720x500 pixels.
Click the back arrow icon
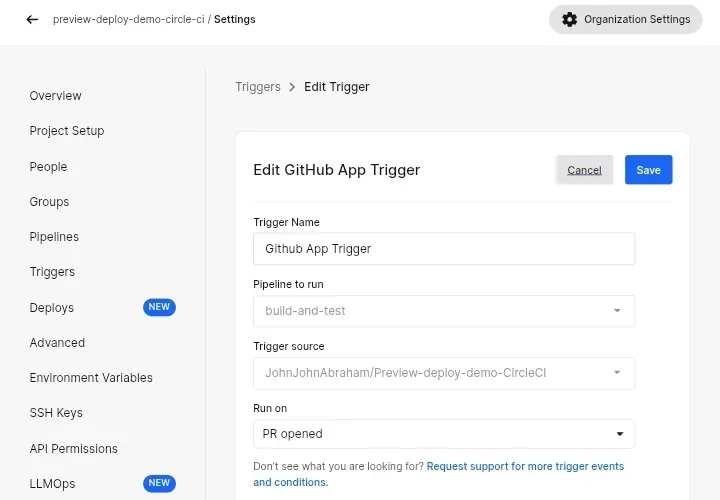tap(32, 19)
